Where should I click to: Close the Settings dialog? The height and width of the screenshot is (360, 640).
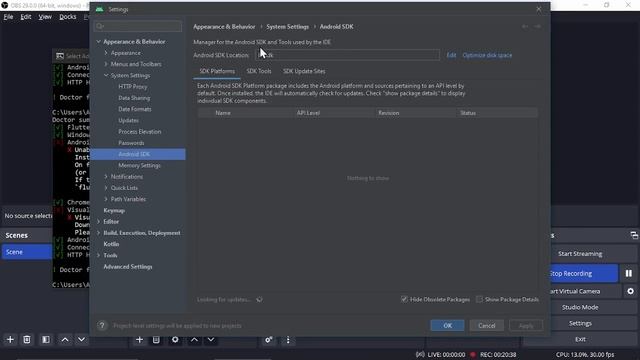click(539, 9)
